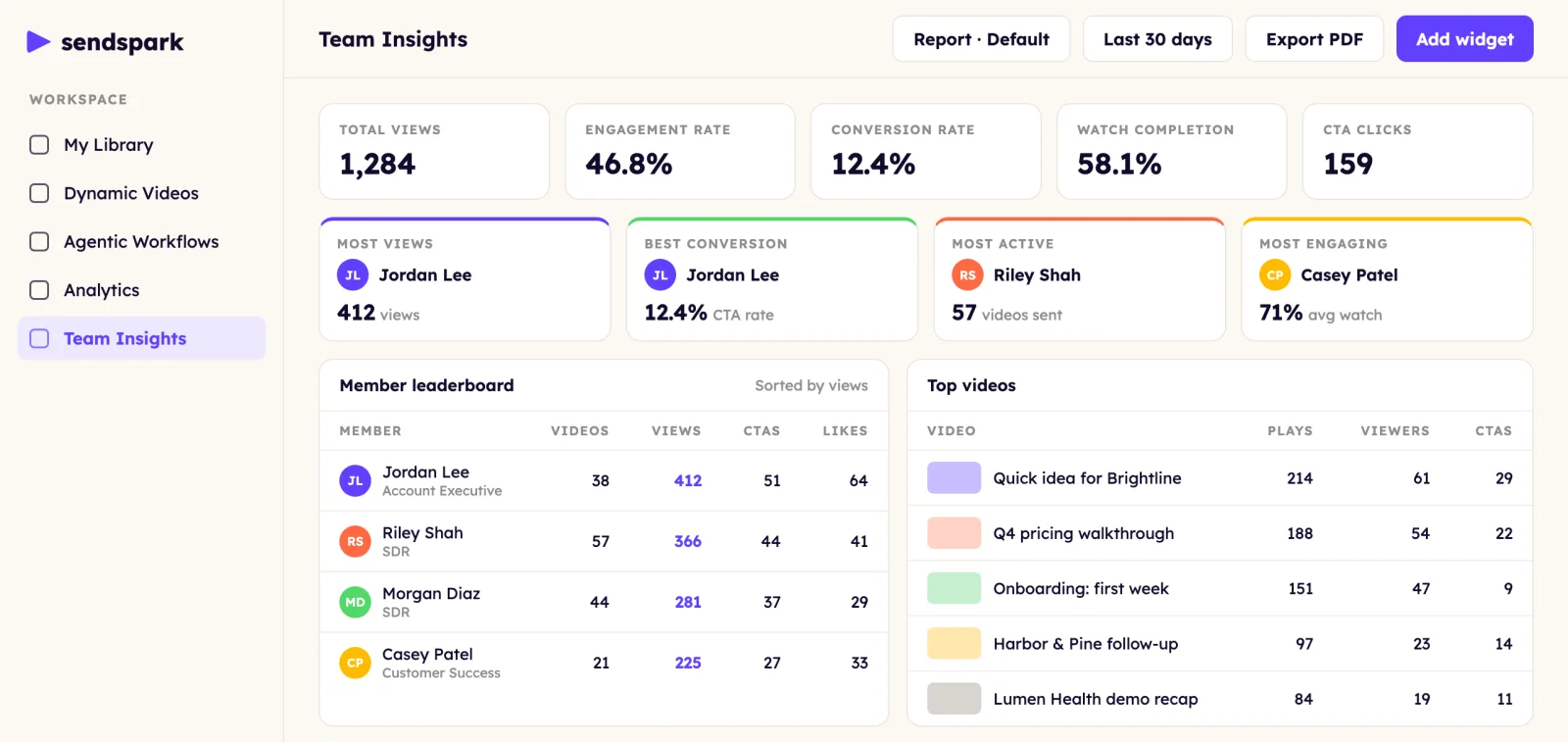1568x742 pixels.
Task: Click pink thumbnail for Q4 pricing walkthrough
Action: pyautogui.click(x=954, y=532)
